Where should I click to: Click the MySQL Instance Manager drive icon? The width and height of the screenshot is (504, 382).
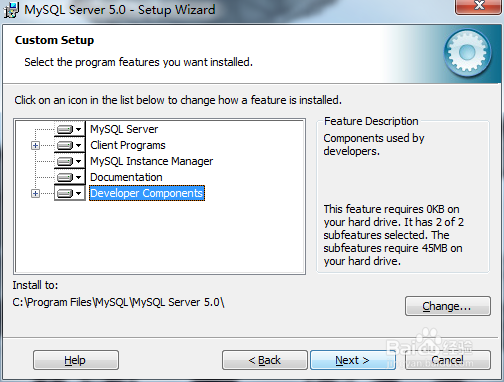click(65, 161)
